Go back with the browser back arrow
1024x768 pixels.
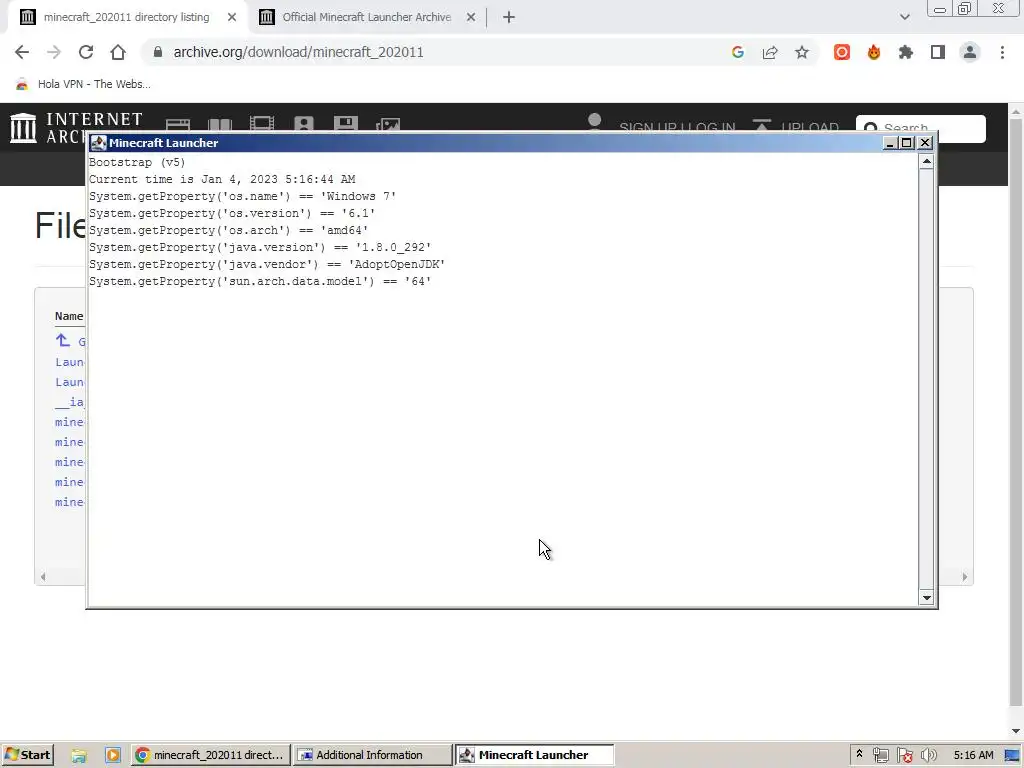tap(22, 52)
